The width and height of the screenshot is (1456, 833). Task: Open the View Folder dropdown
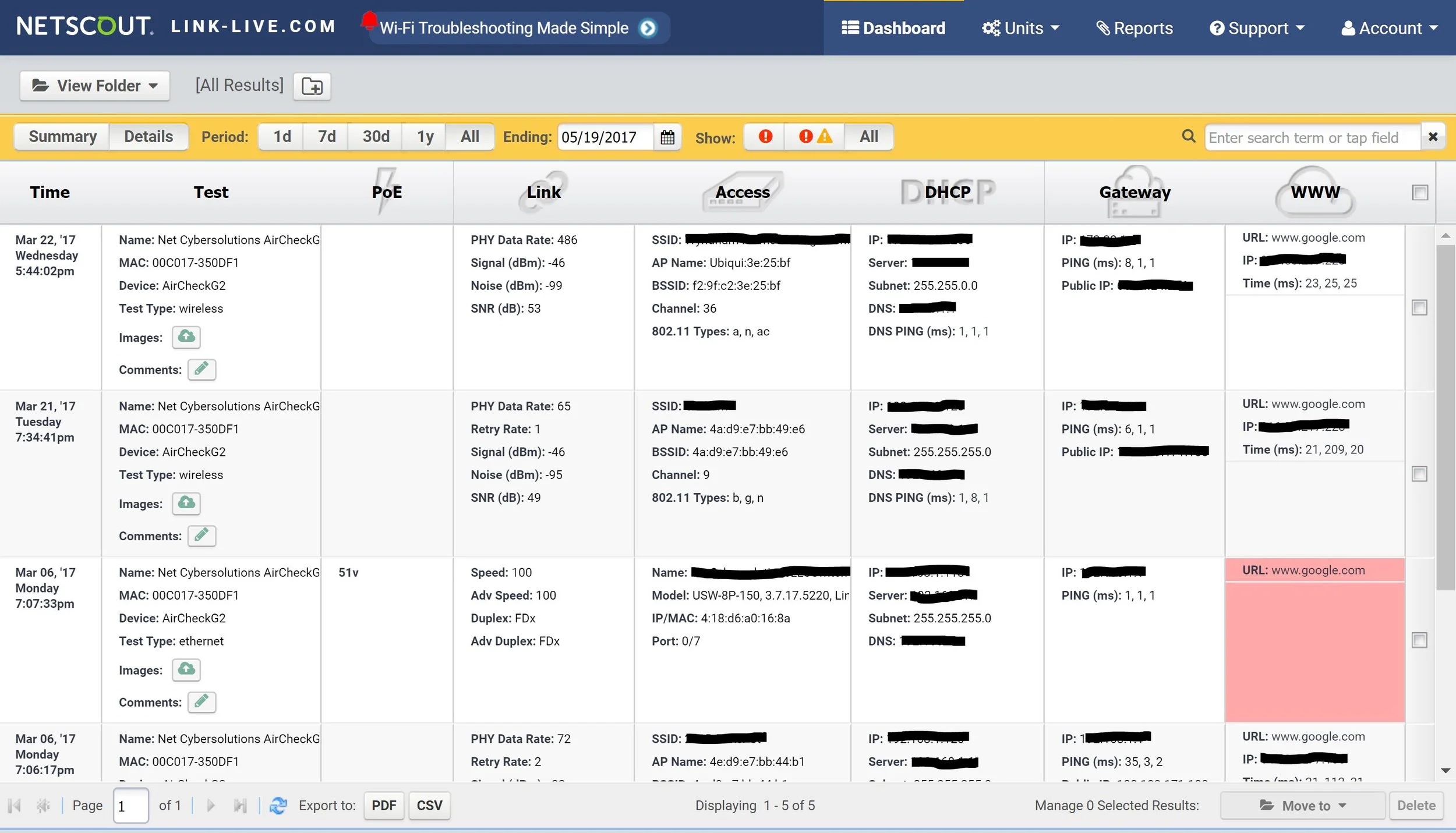tap(95, 86)
